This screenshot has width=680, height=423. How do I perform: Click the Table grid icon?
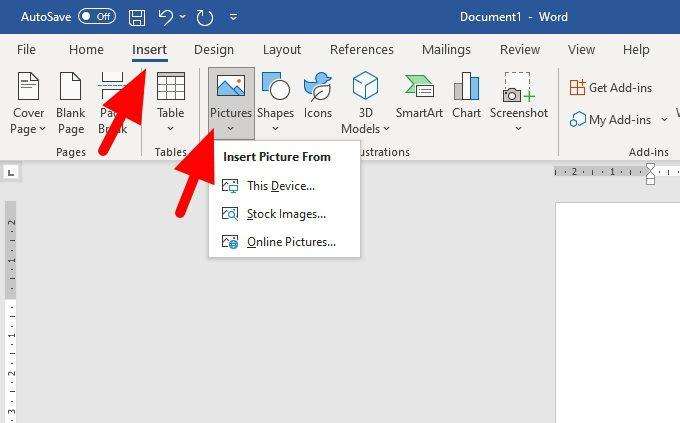point(170,86)
